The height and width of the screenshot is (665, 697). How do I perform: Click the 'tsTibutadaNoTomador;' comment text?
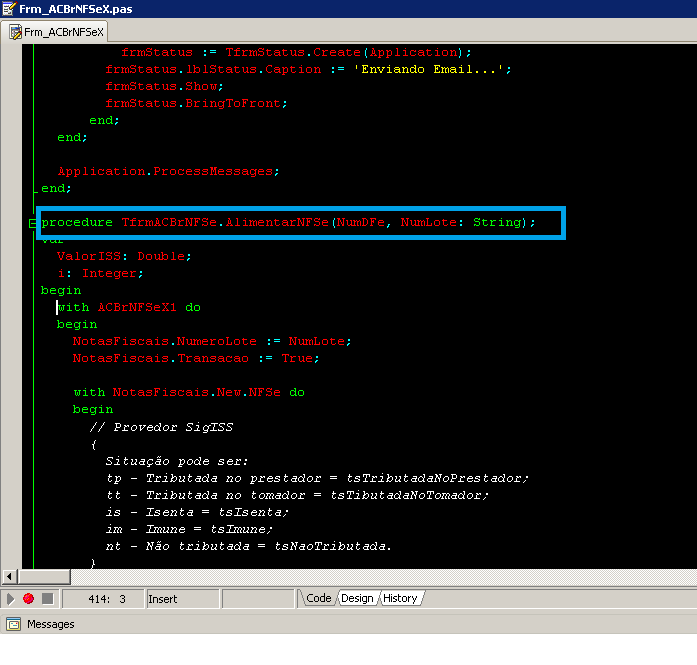click(409, 495)
